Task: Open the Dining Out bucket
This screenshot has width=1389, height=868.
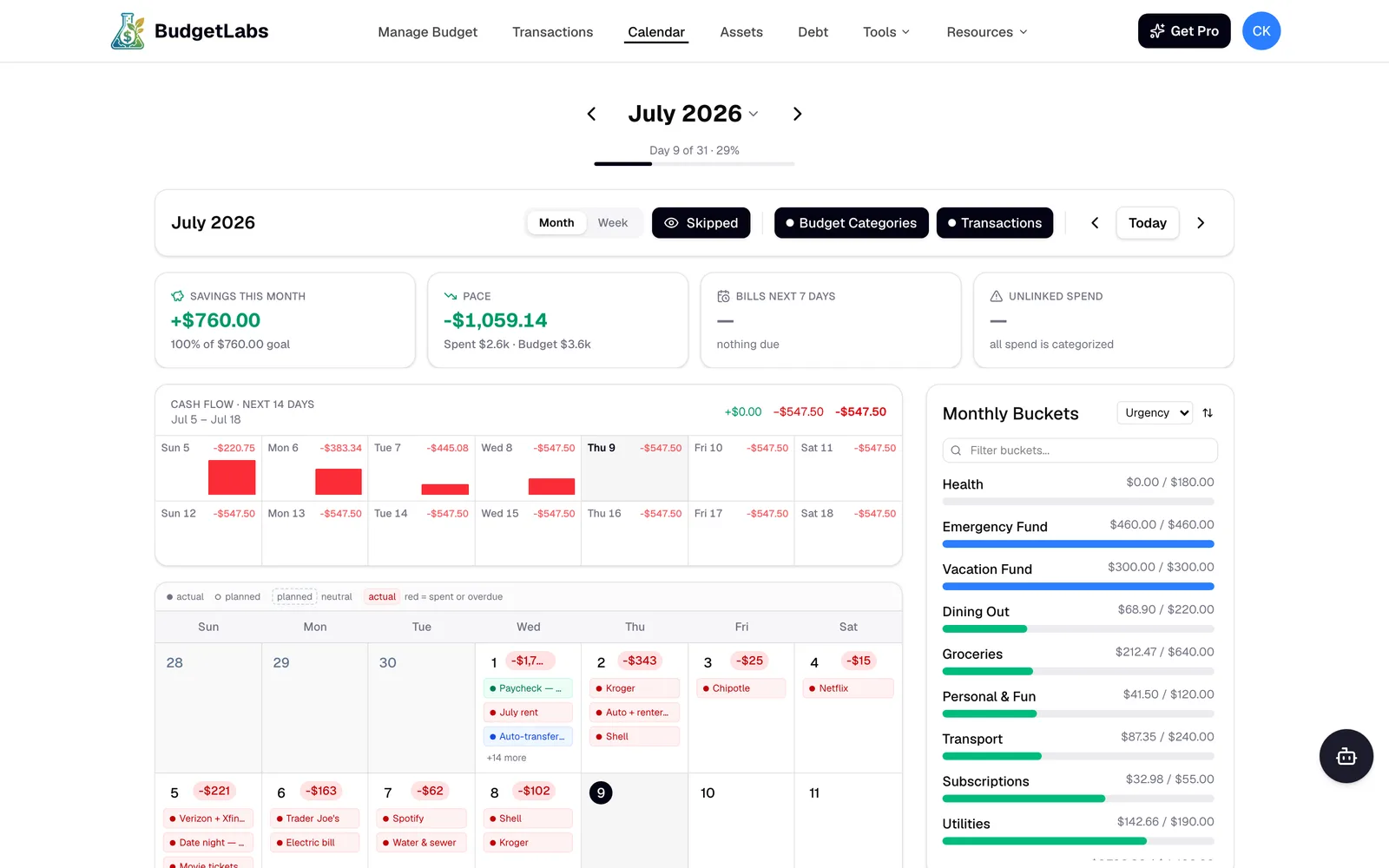Action: 1078,620
